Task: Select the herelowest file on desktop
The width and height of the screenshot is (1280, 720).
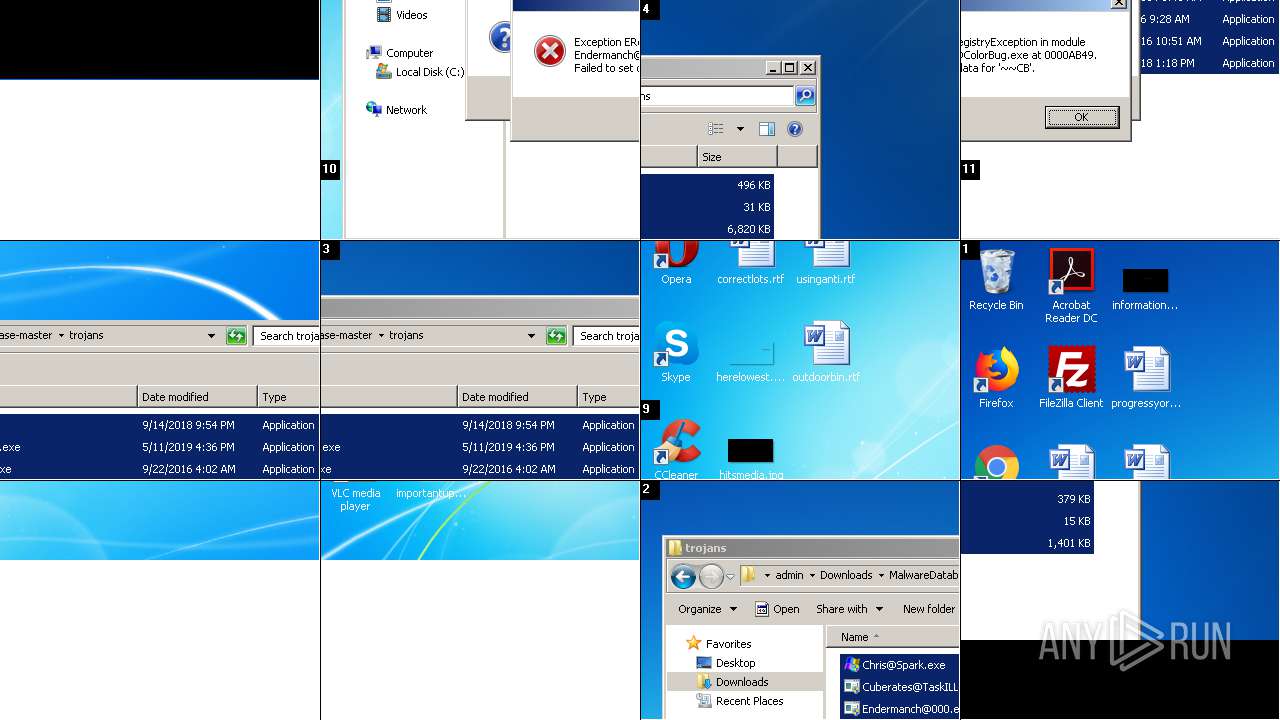Action: click(750, 360)
